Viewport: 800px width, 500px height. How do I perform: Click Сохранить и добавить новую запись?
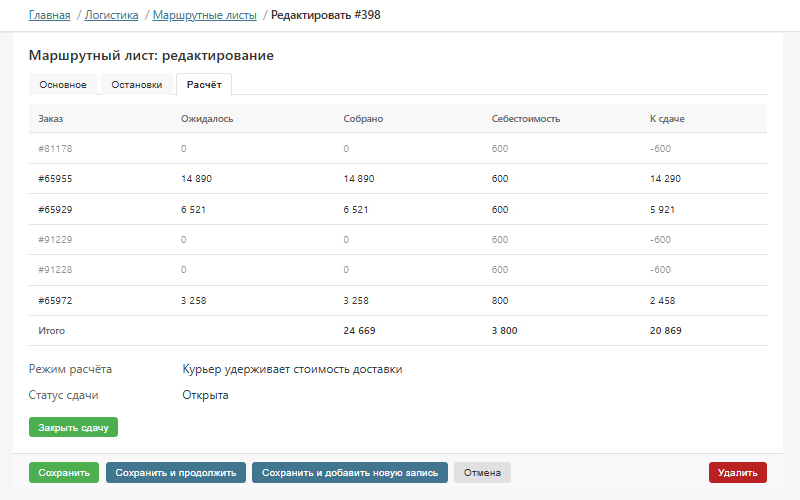pos(350,473)
